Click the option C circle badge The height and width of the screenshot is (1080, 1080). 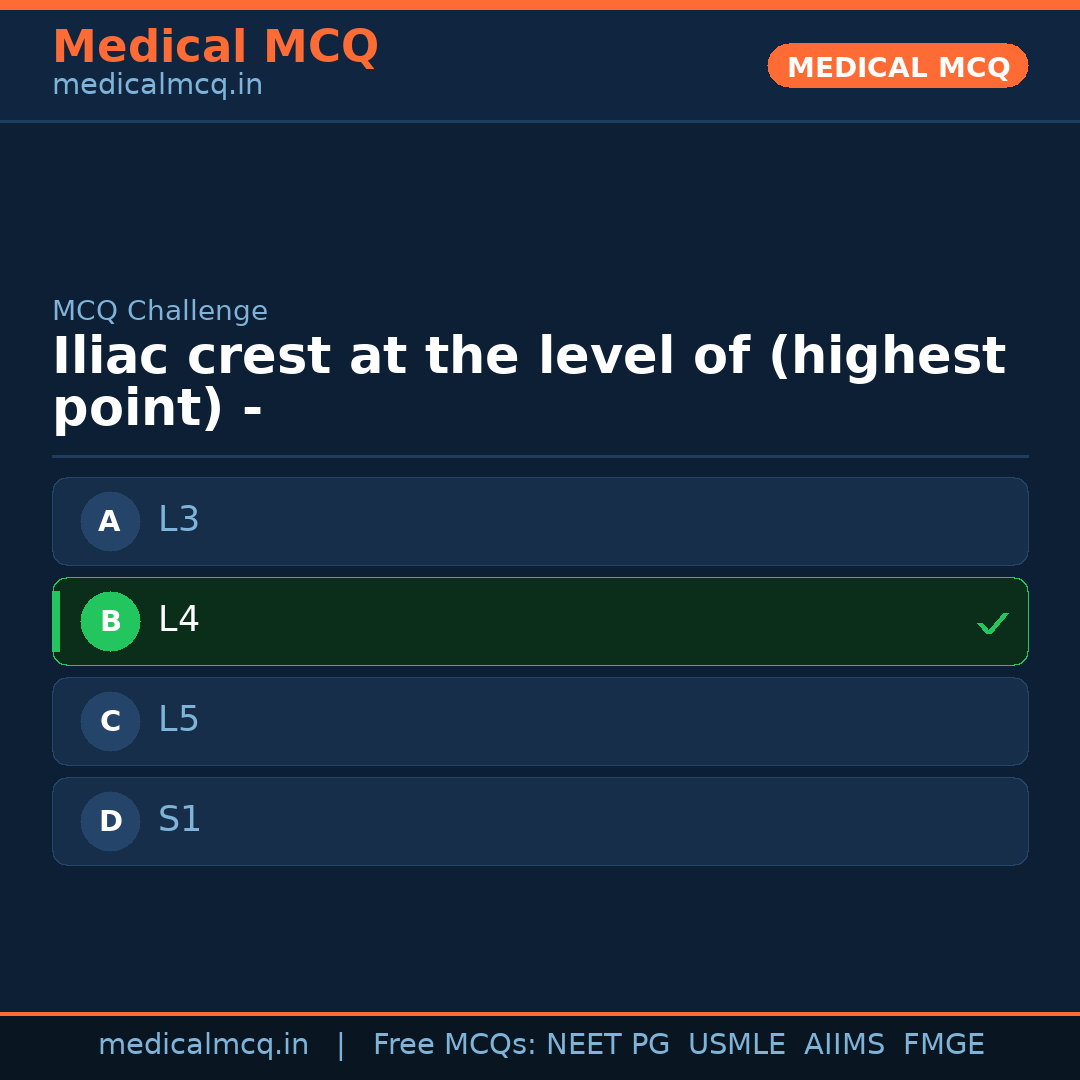click(x=110, y=721)
